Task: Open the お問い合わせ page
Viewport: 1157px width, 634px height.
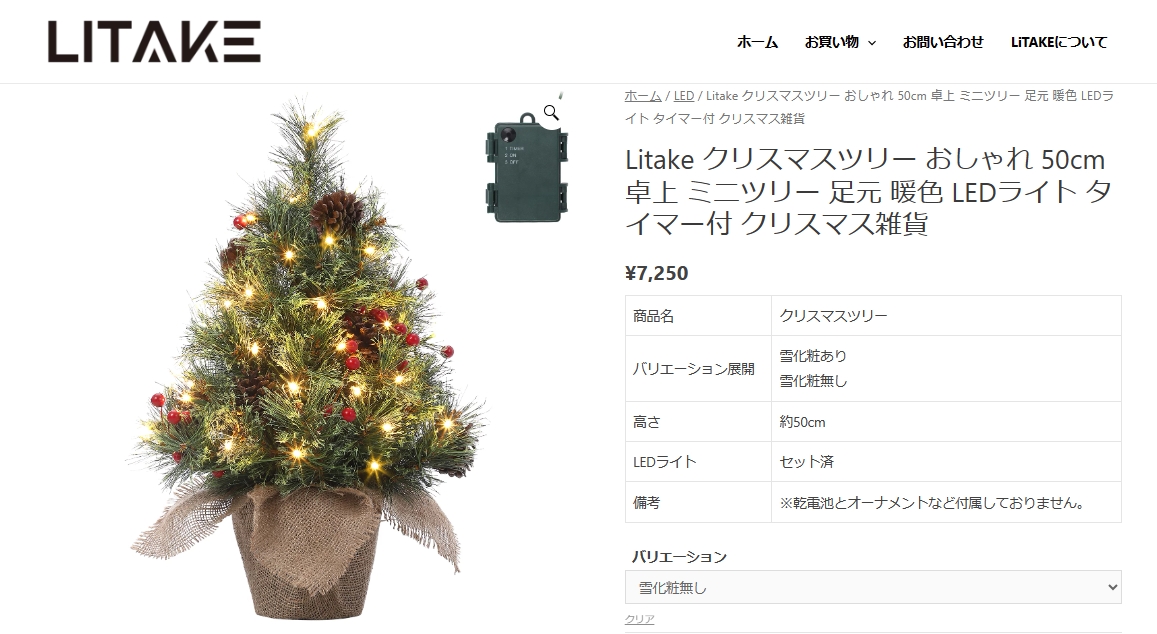Action: click(x=943, y=42)
